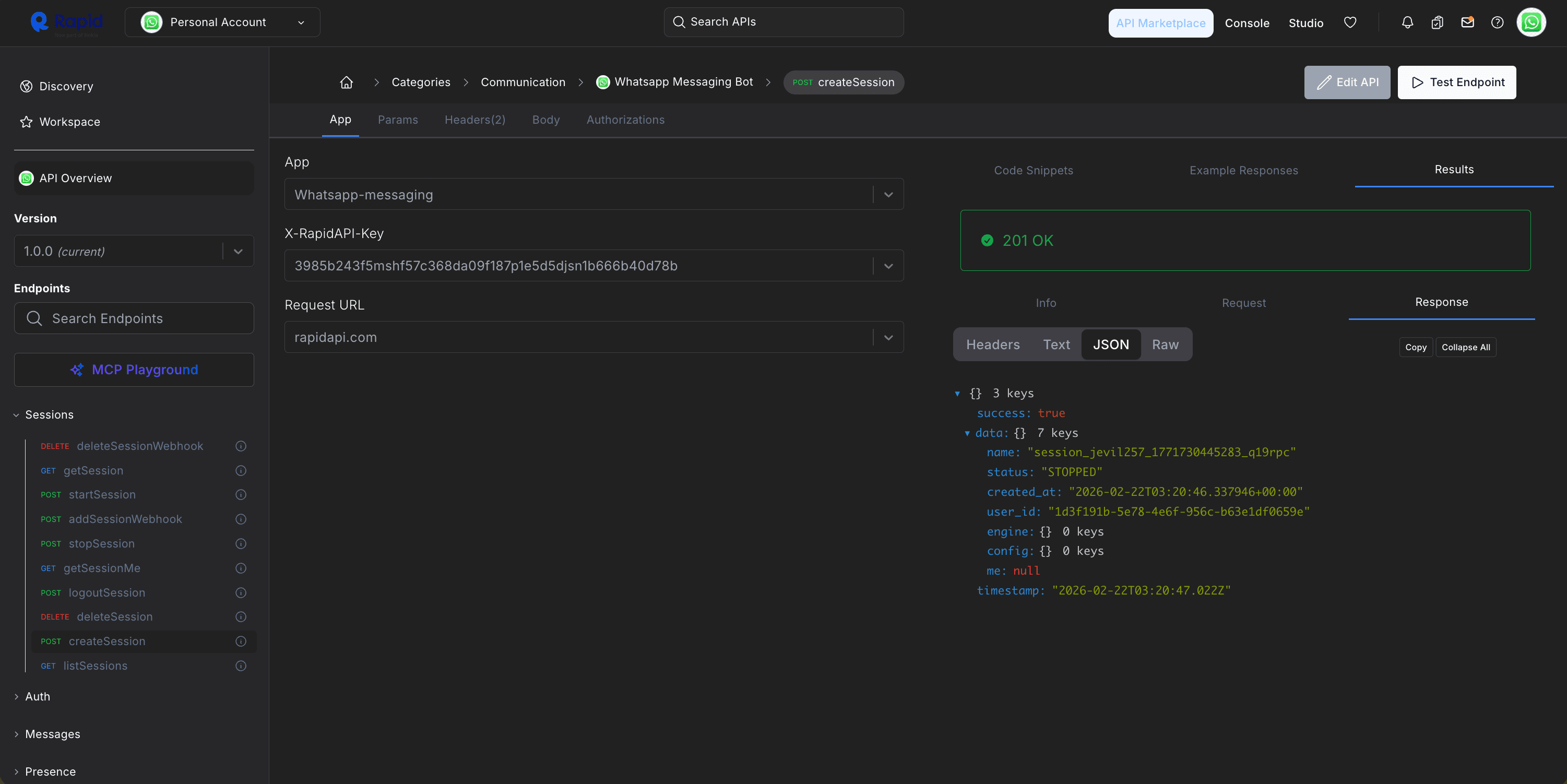Click the Search Endpoints field

(x=133, y=318)
